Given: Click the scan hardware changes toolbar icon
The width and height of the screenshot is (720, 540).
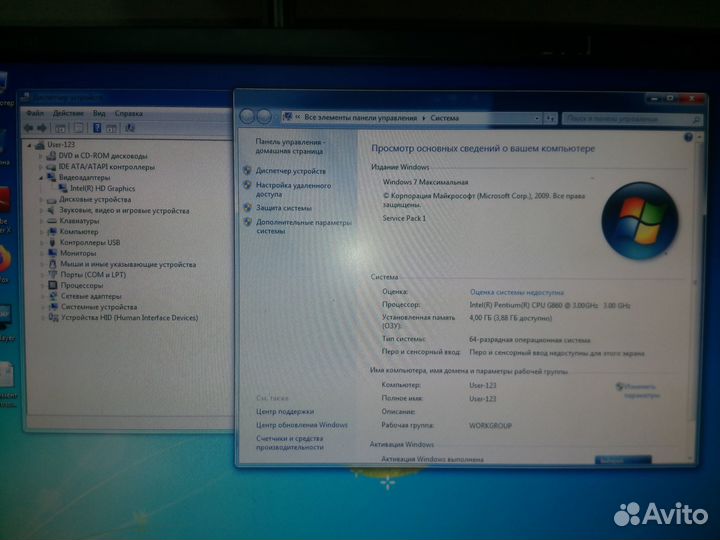Looking at the screenshot, I should point(130,128).
